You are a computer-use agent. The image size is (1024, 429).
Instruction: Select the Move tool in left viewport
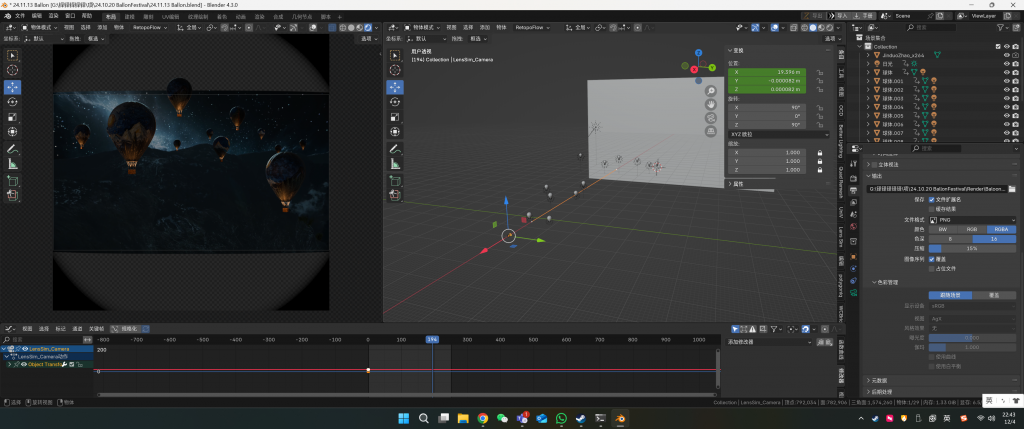click(13, 87)
